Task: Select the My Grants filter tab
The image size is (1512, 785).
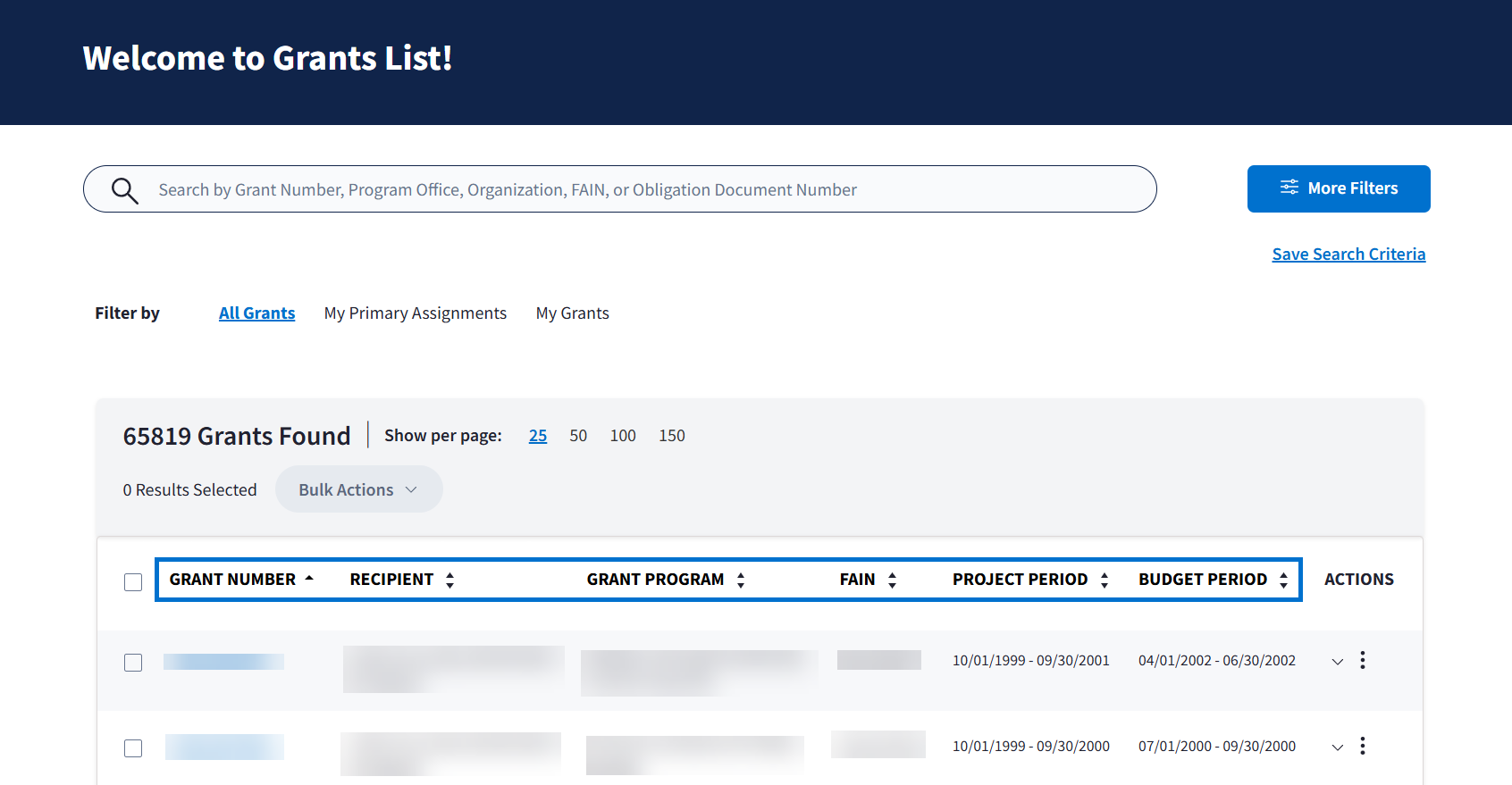Action: [572, 313]
